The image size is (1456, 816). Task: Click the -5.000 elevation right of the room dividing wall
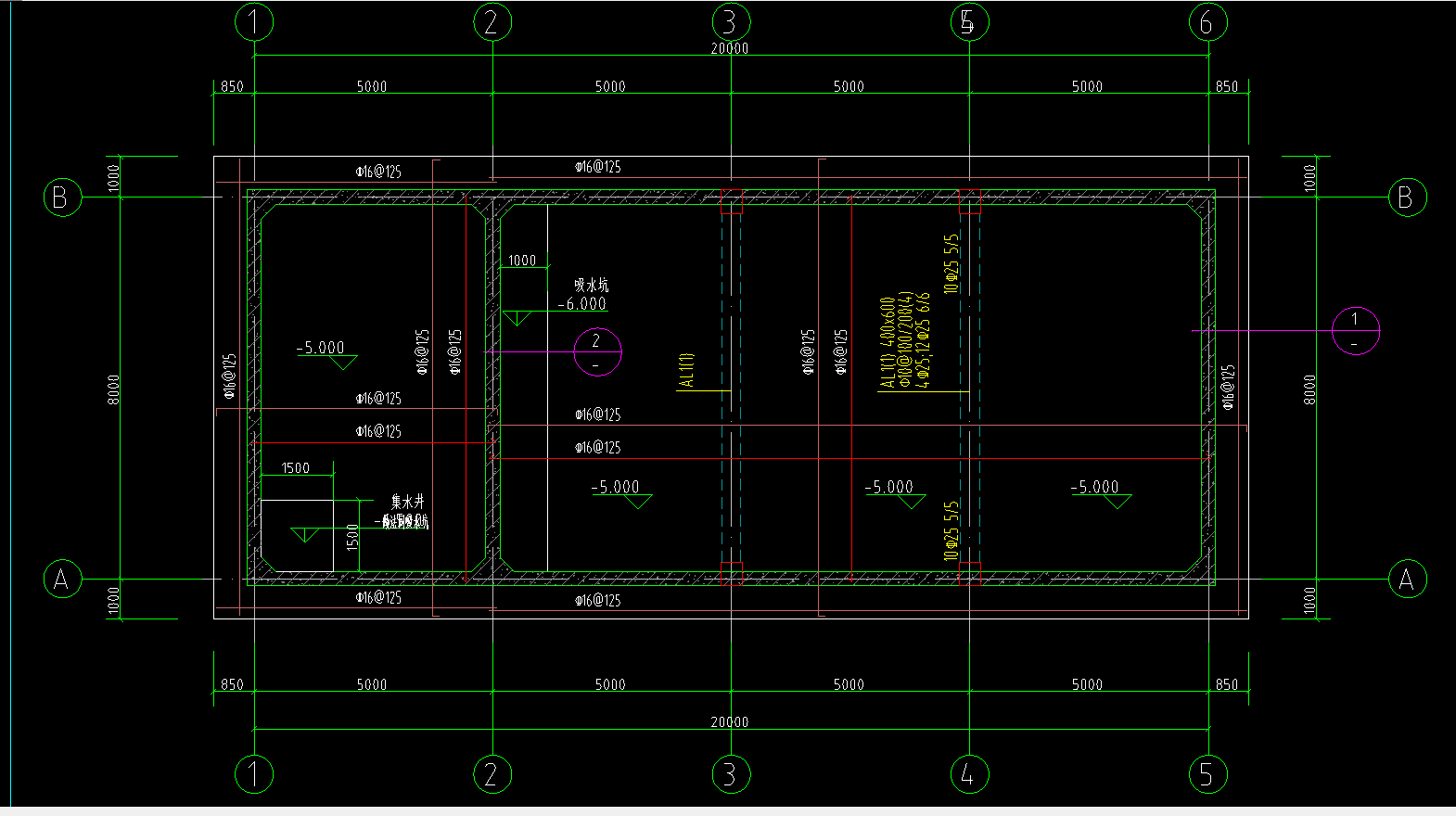(615, 487)
